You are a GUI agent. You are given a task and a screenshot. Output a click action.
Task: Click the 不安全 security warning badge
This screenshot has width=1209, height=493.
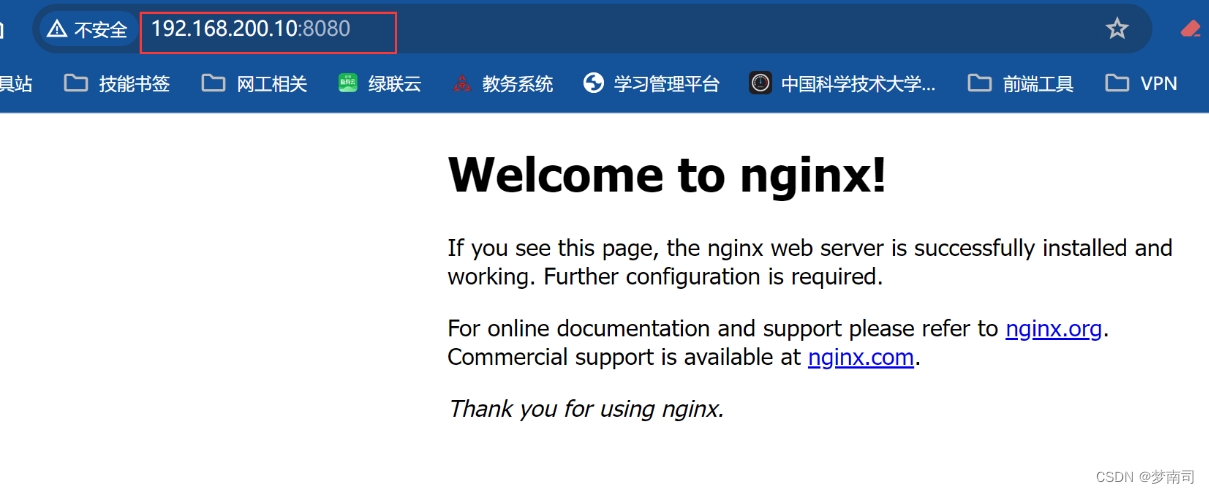(x=88, y=29)
